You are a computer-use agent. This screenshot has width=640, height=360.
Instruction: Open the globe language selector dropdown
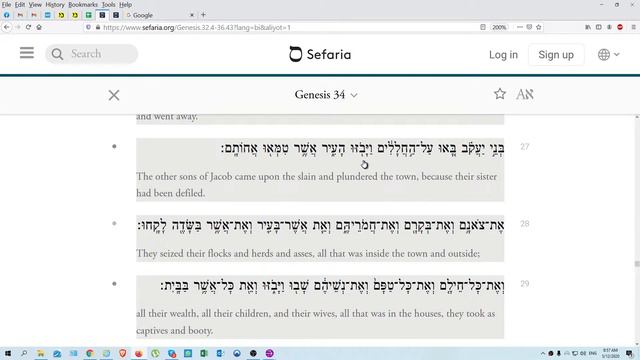click(x=608, y=54)
